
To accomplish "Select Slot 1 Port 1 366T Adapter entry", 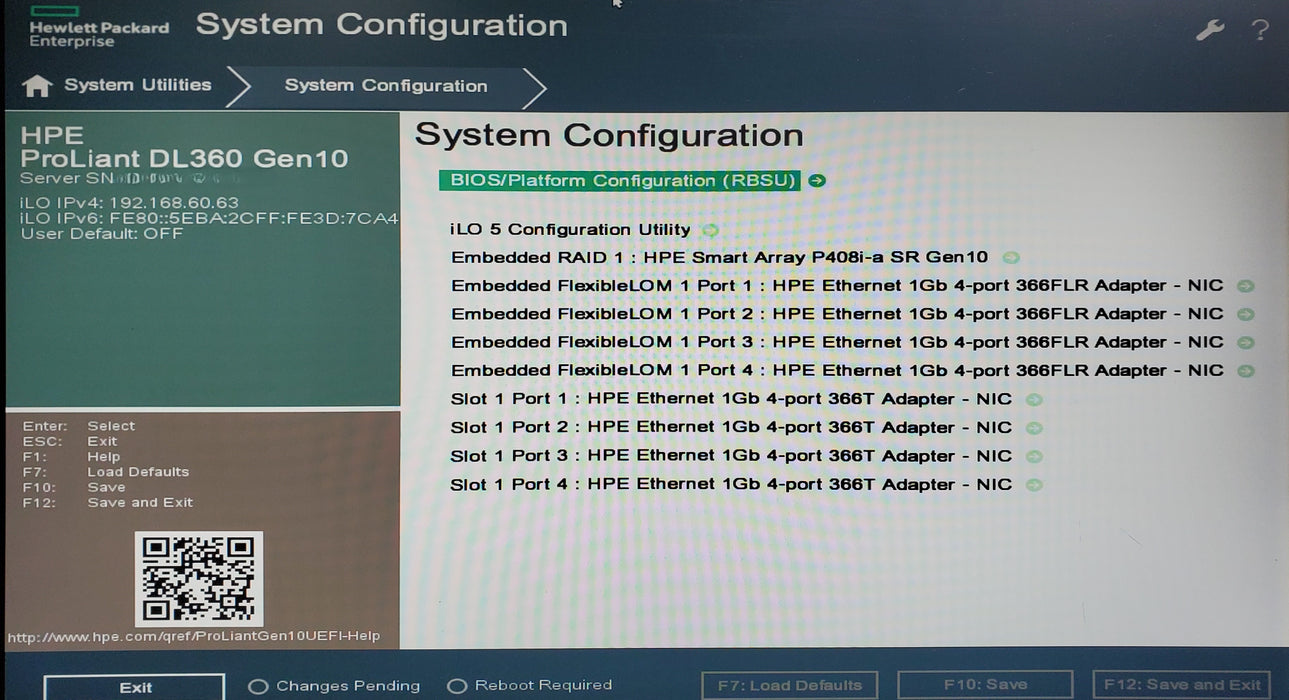I will [731, 399].
